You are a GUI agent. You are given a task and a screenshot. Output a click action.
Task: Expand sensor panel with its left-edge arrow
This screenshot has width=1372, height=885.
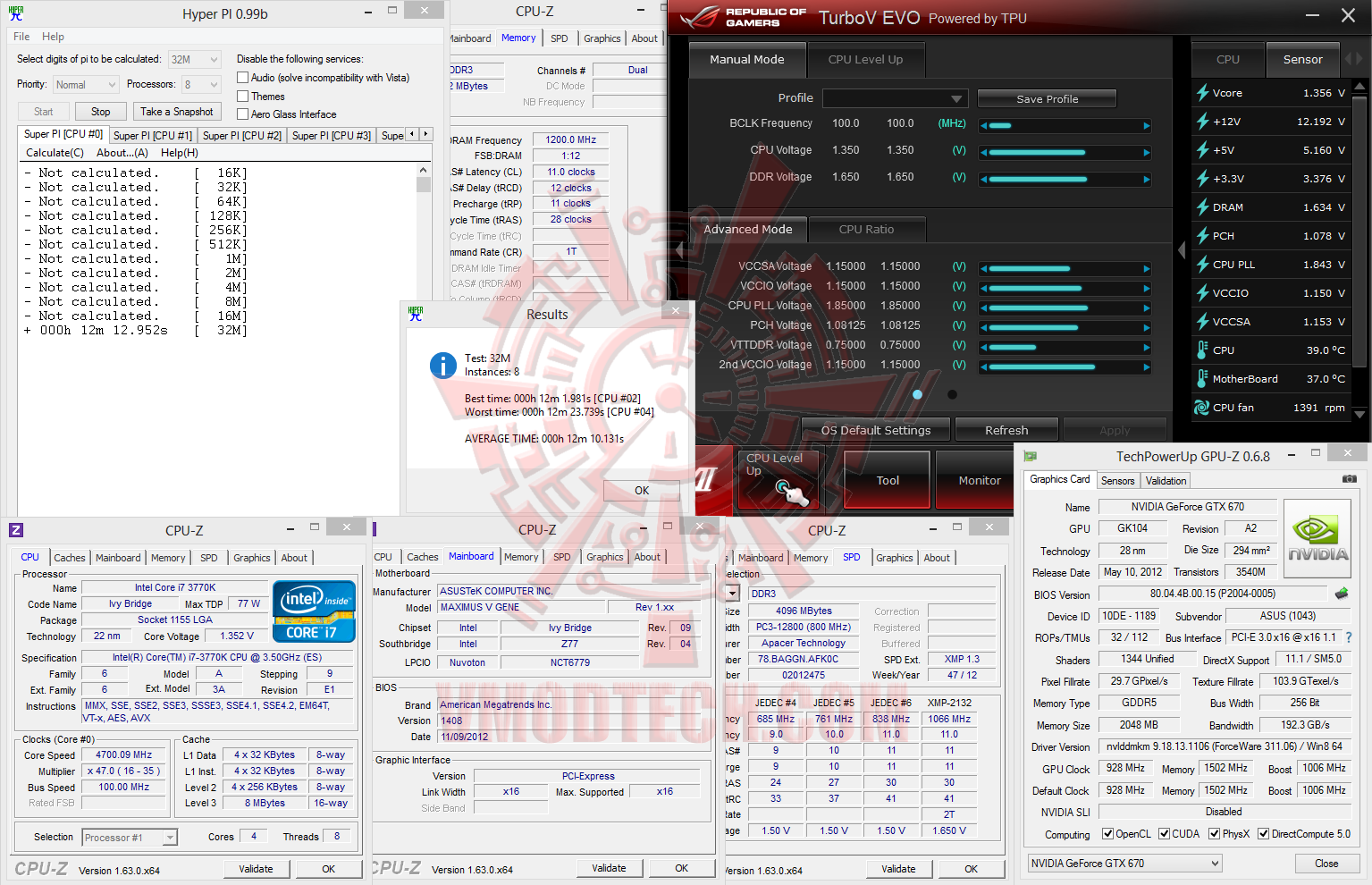1182,251
